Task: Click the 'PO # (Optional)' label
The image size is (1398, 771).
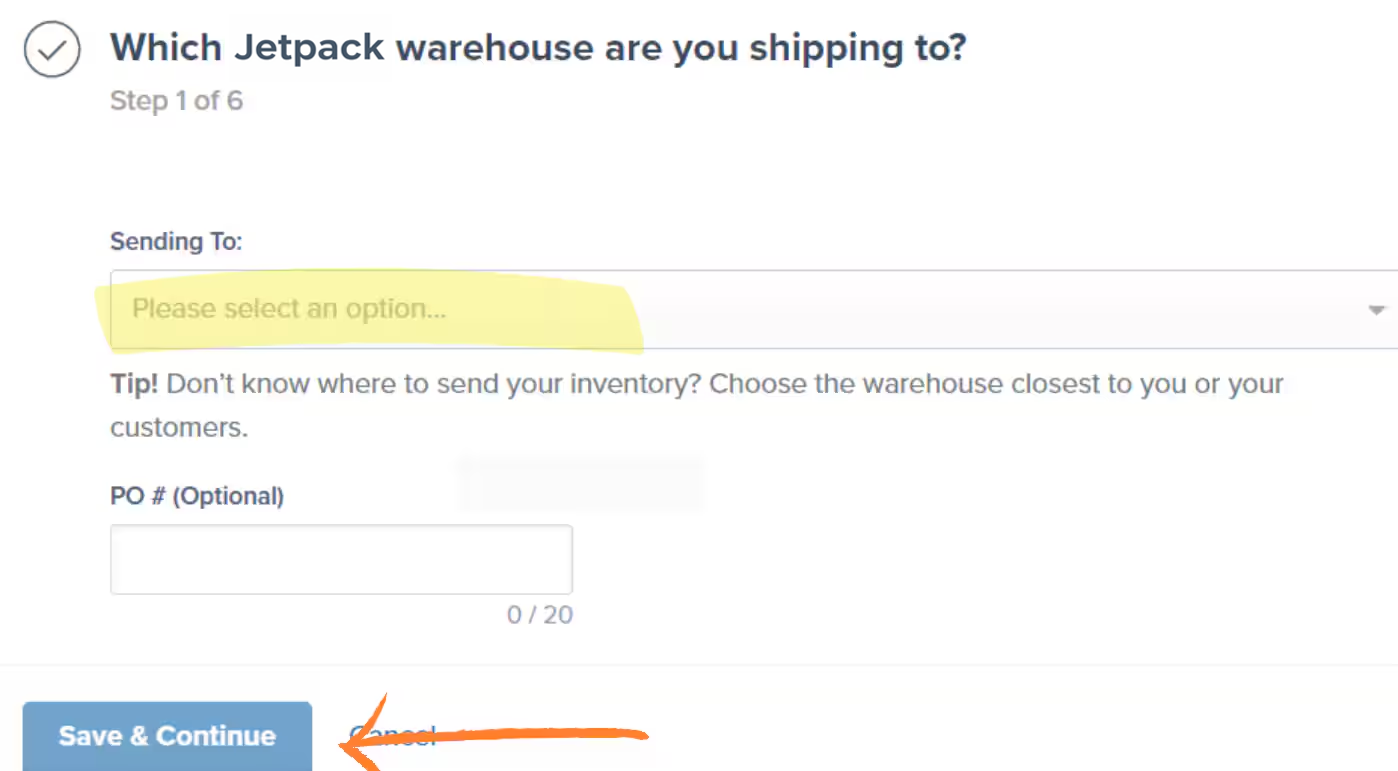Action: click(196, 496)
